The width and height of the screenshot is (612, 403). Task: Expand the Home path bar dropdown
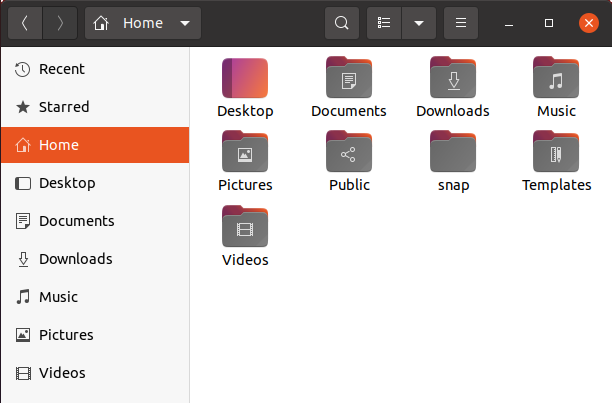(183, 23)
